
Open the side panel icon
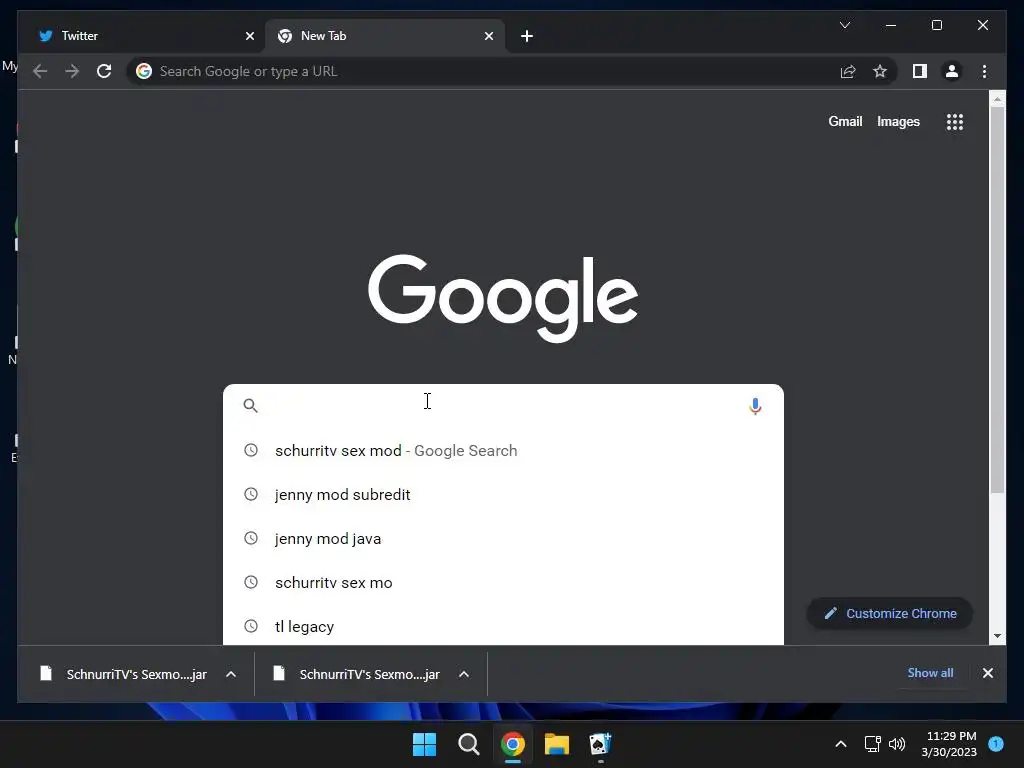pyautogui.click(x=920, y=71)
